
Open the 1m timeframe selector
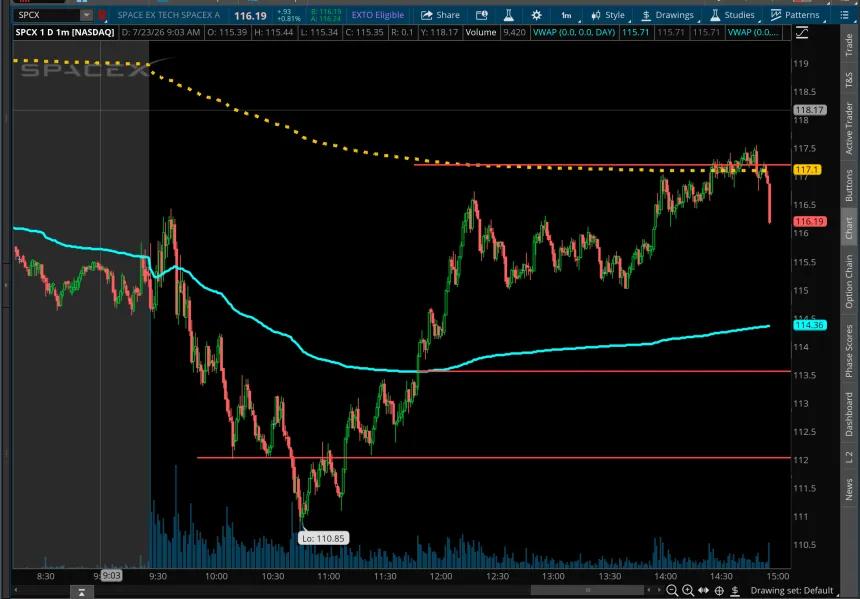tap(567, 15)
